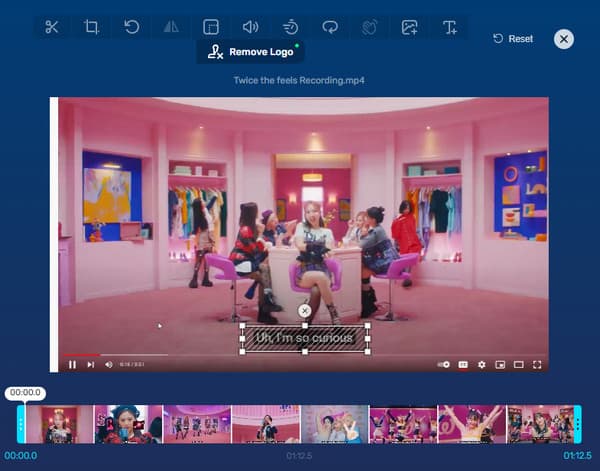600x471 pixels.
Task: Click the right cyan trim handle
Action: [577, 424]
